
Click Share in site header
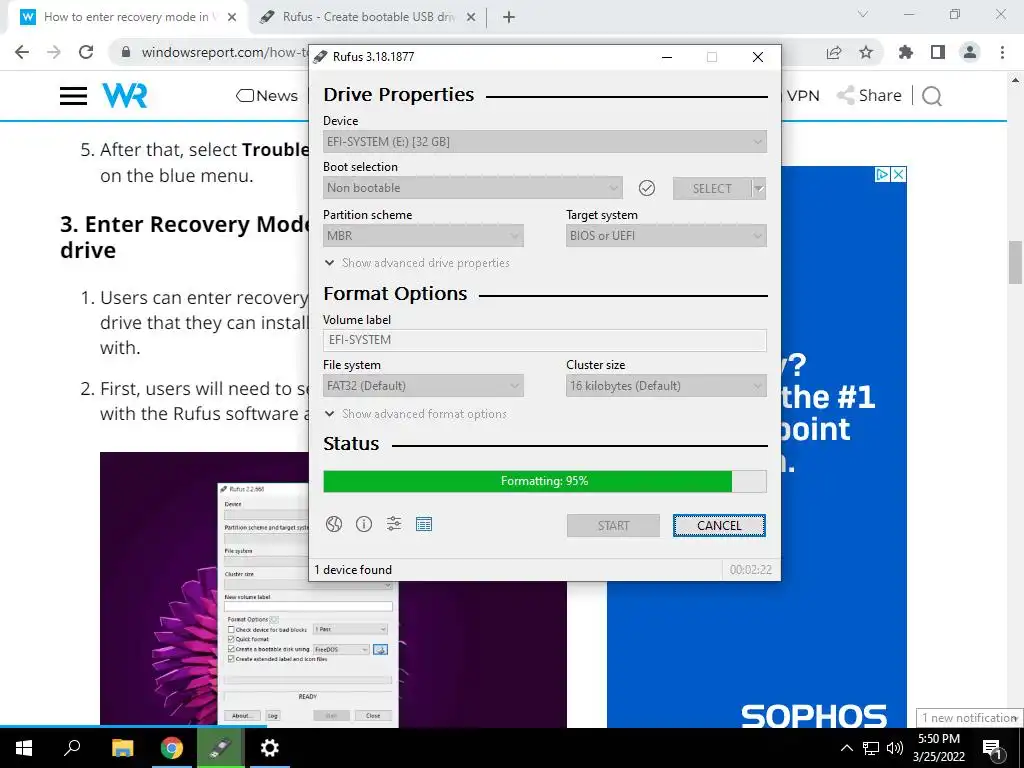[869, 96]
